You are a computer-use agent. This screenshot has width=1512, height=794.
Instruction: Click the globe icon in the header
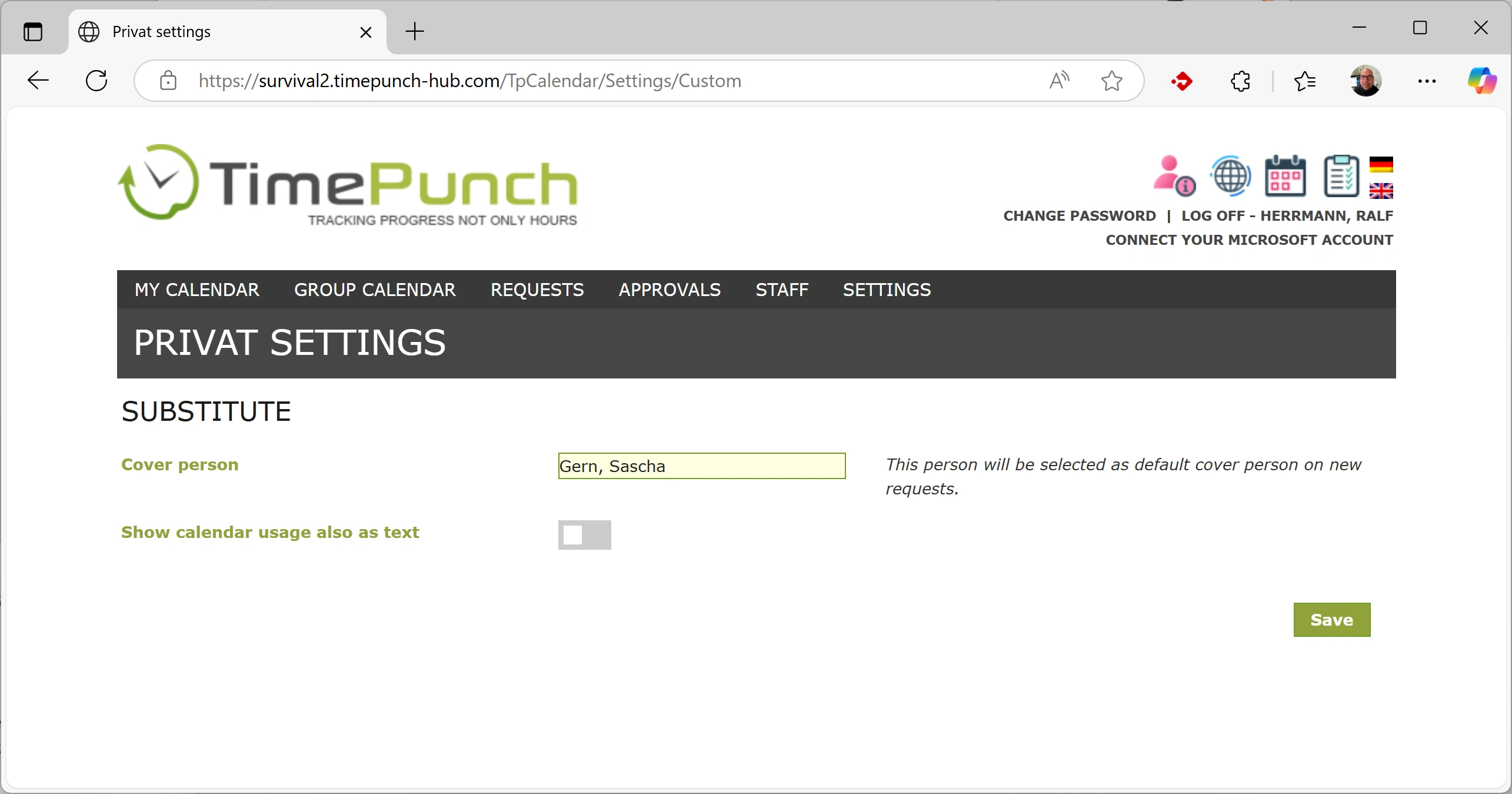1230,176
